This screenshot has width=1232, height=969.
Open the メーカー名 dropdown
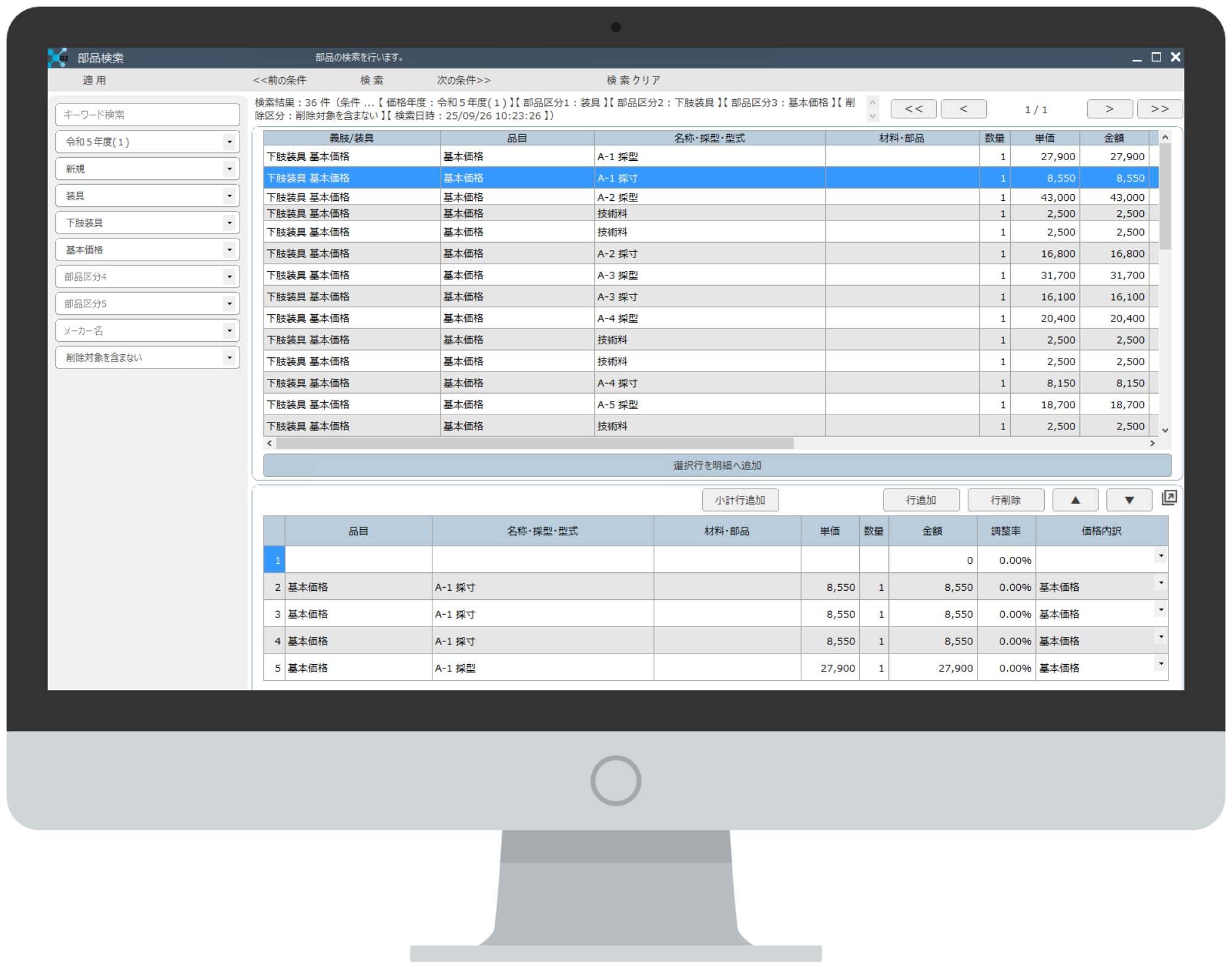[x=229, y=331]
